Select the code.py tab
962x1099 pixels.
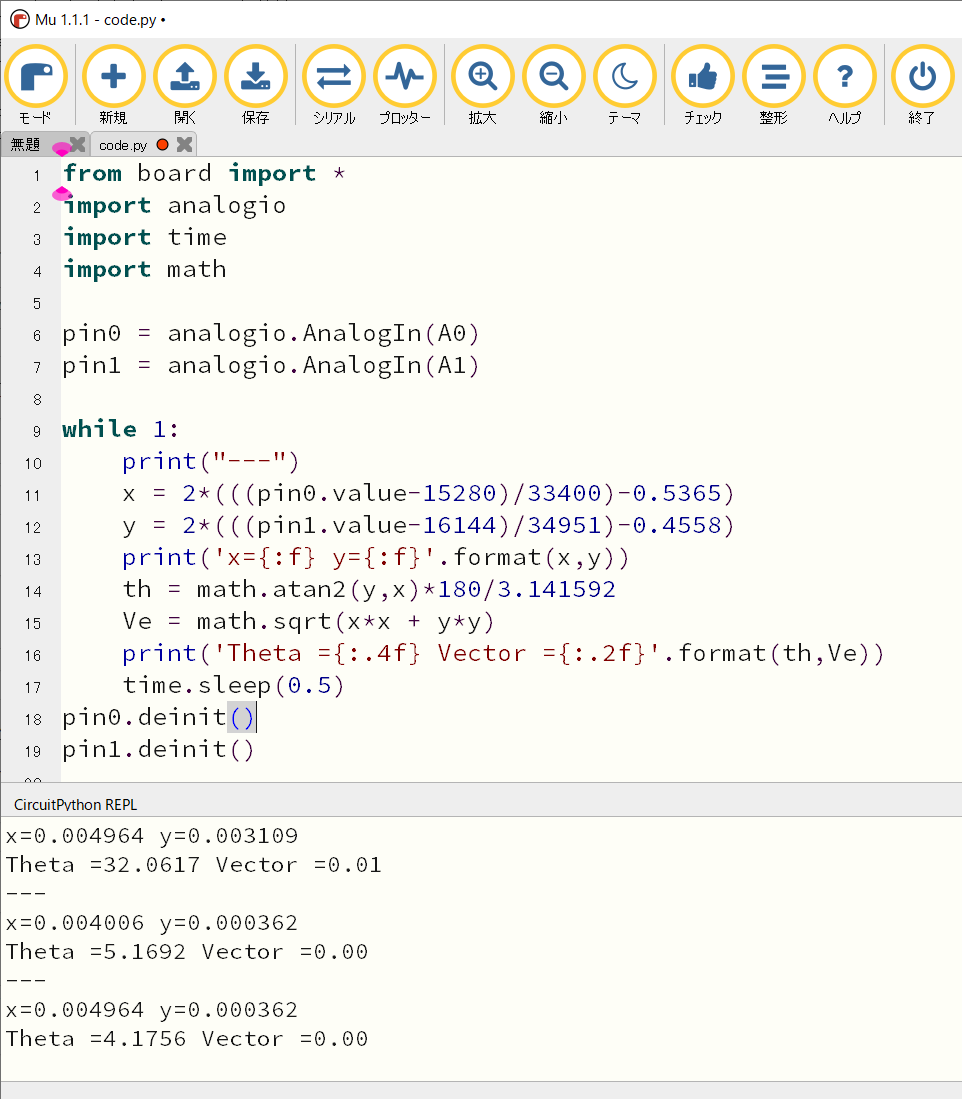coord(123,145)
